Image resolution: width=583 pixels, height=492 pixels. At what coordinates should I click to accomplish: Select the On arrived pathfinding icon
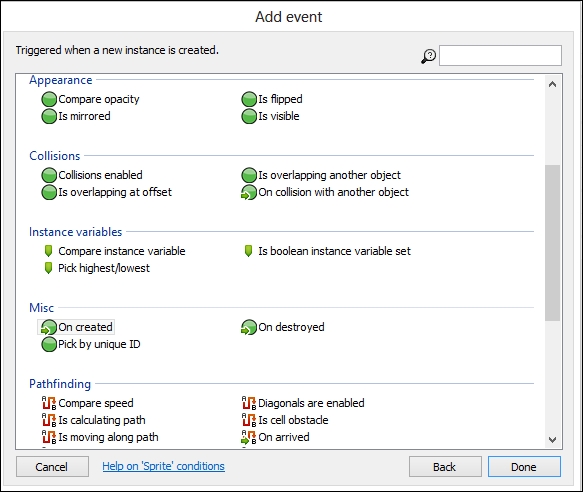click(249, 437)
